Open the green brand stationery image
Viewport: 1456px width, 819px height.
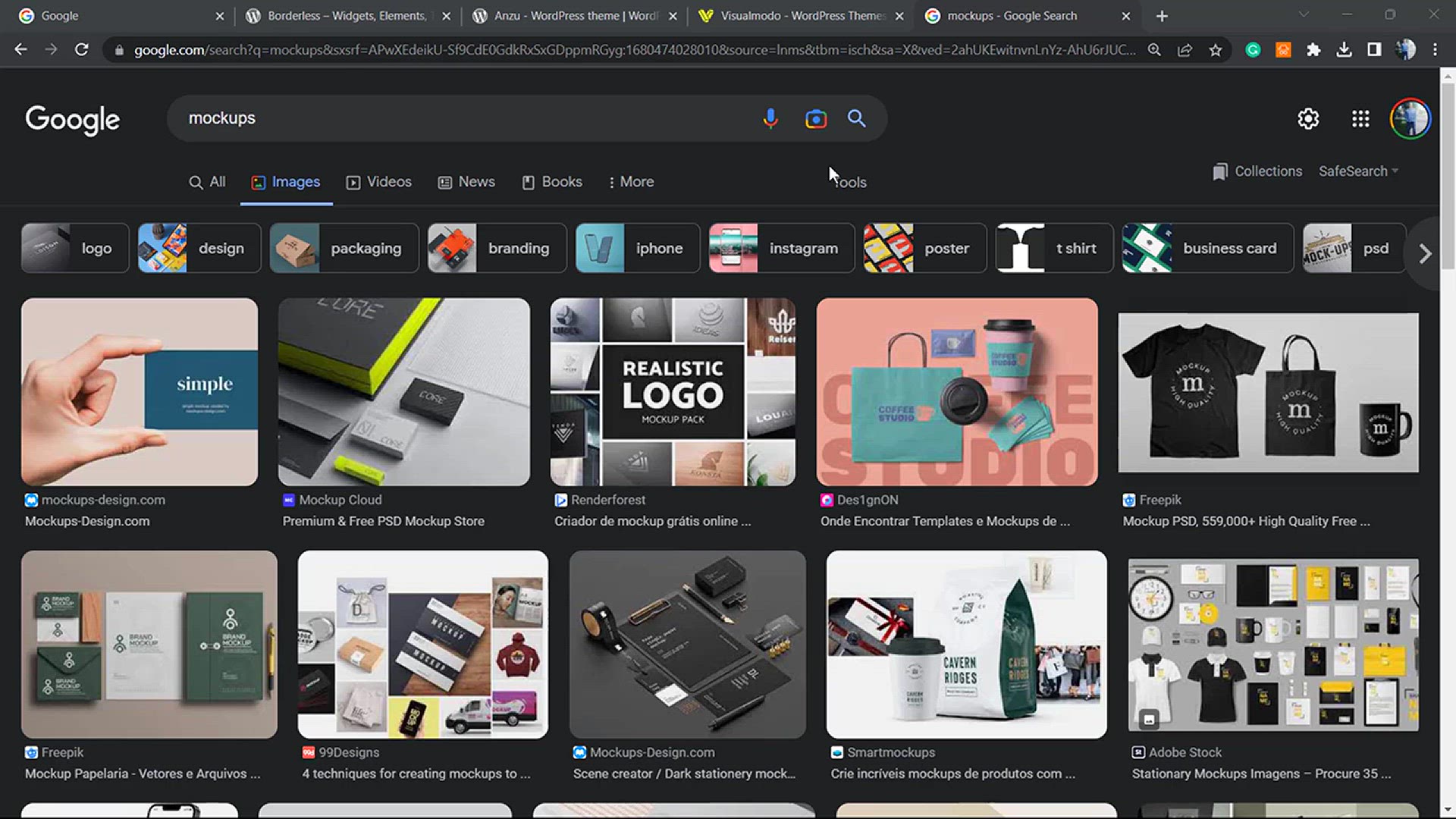click(x=149, y=645)
